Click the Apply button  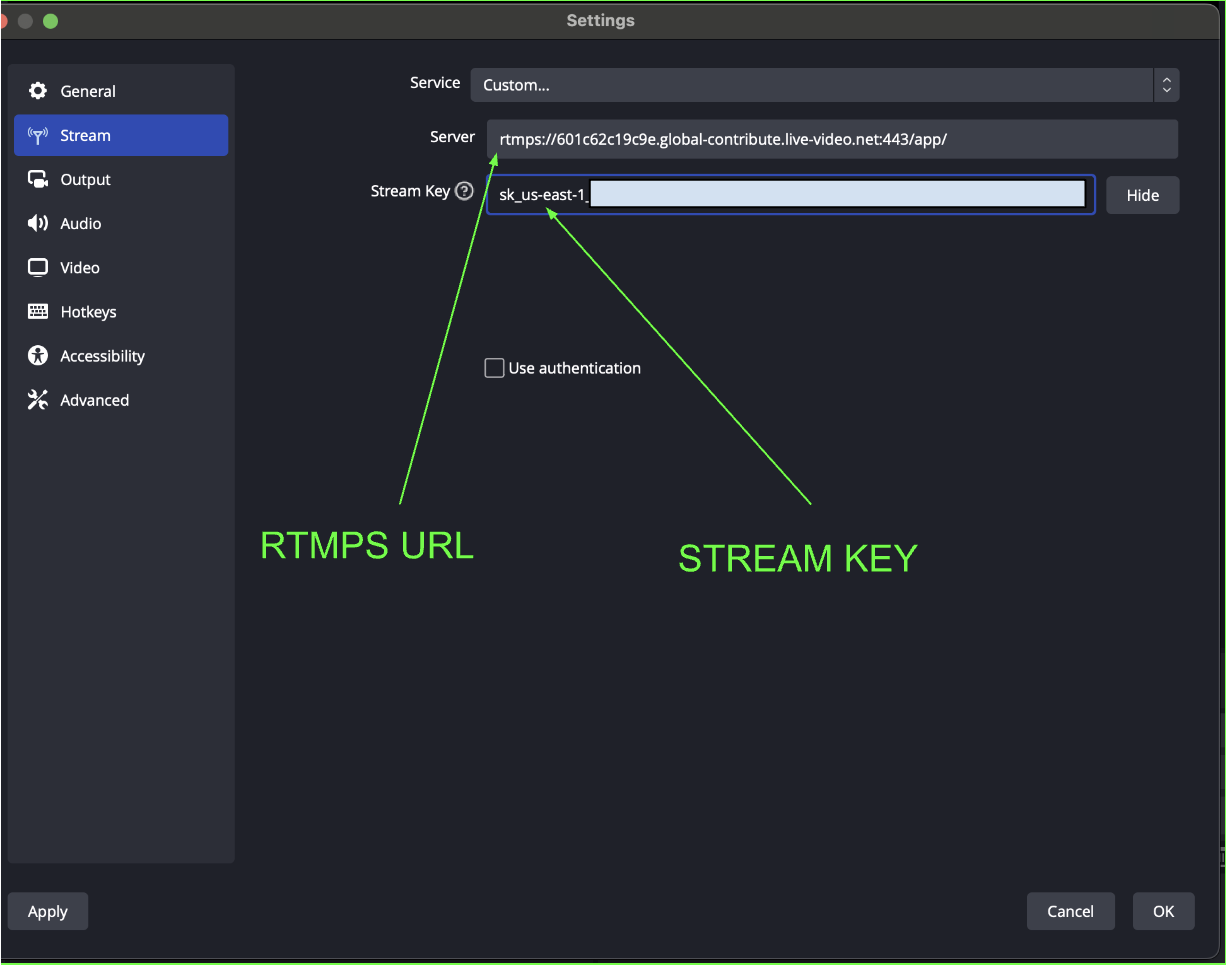point(48,911)
